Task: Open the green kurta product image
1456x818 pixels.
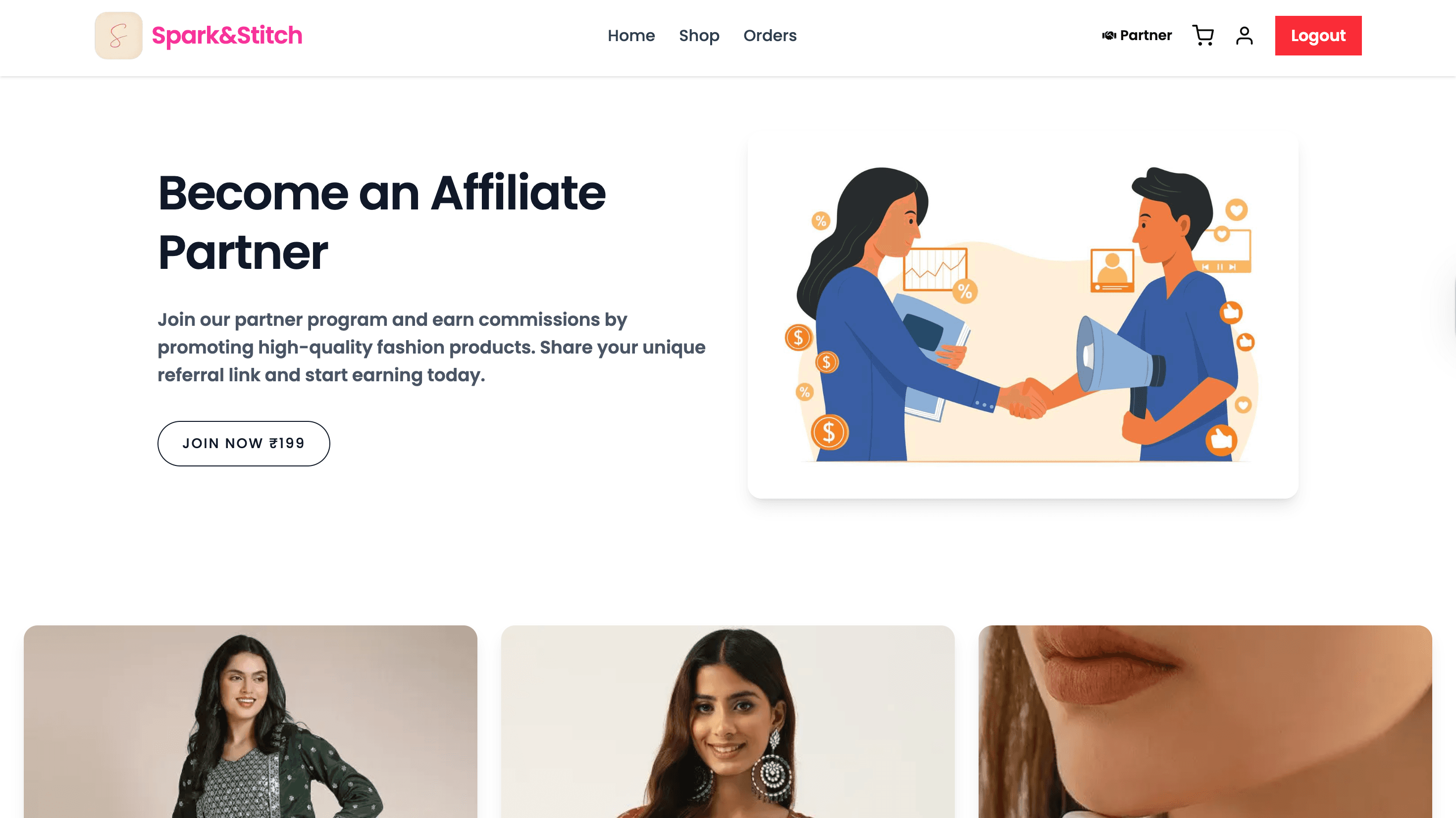Action: pos(251,721)
